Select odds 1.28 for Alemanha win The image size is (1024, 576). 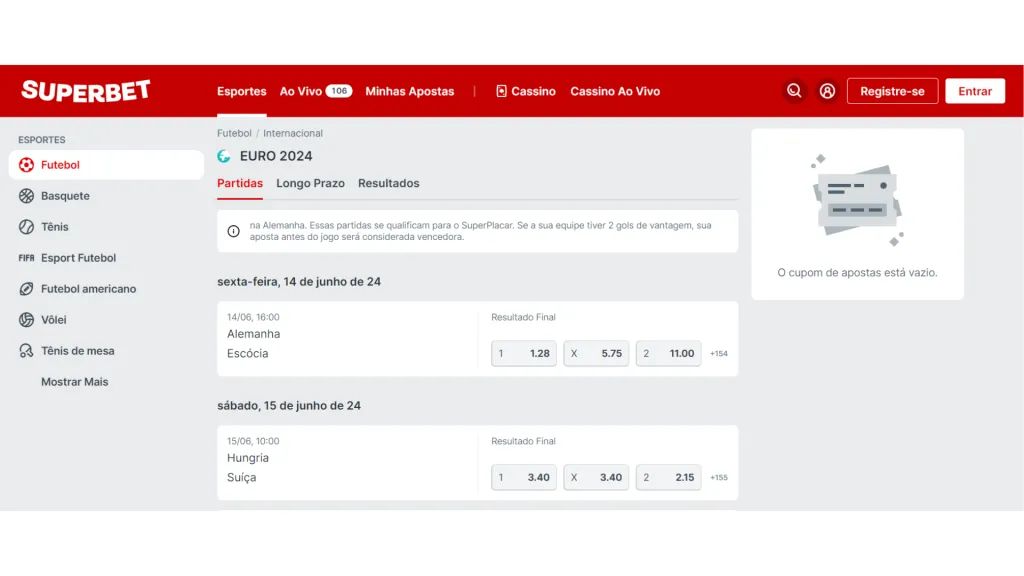pyautogui.click(x=523, y=353)
